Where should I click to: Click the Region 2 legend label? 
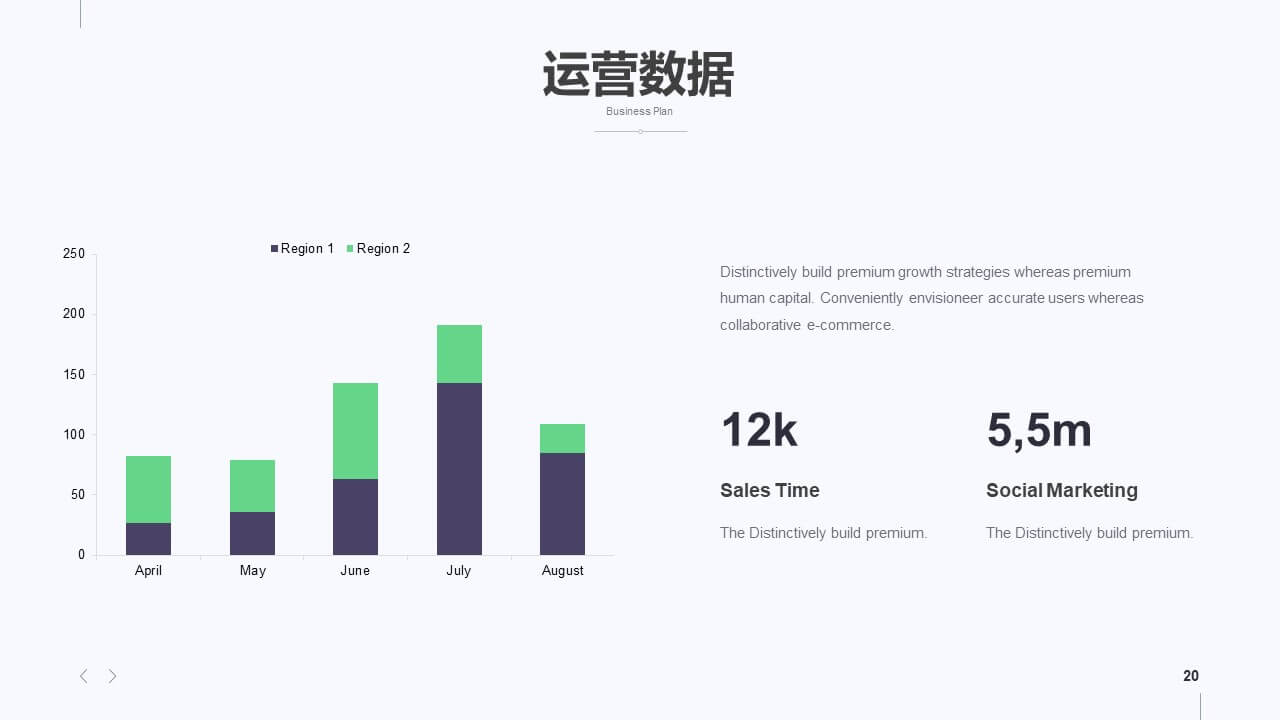[383, 248]
